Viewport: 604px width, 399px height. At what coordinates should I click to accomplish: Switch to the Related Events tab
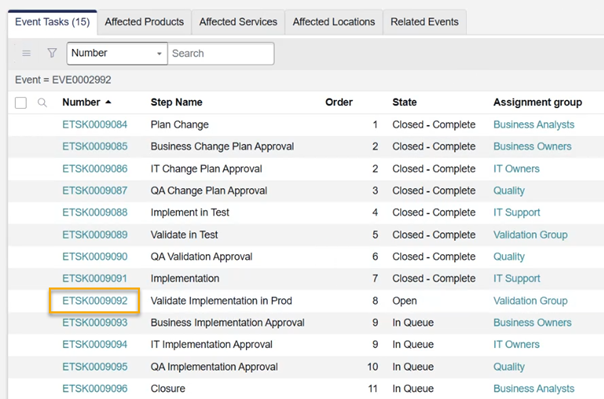pyautogui.click(x=424, y=22)
